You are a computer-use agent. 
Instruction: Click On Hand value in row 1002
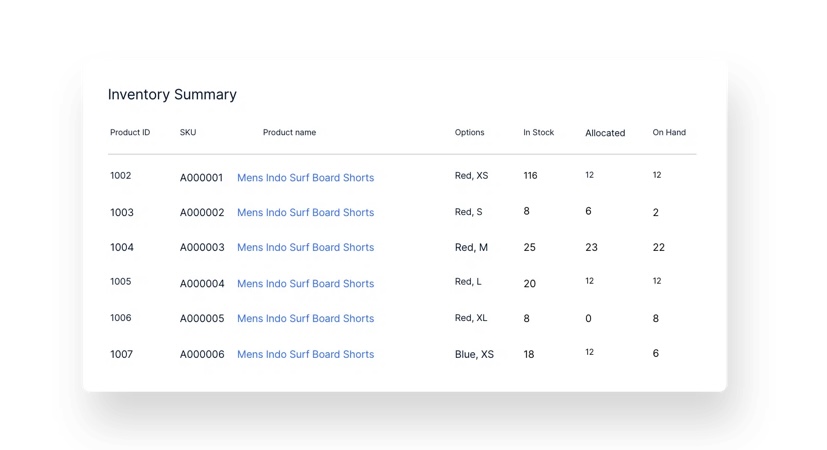click(657, 175)
